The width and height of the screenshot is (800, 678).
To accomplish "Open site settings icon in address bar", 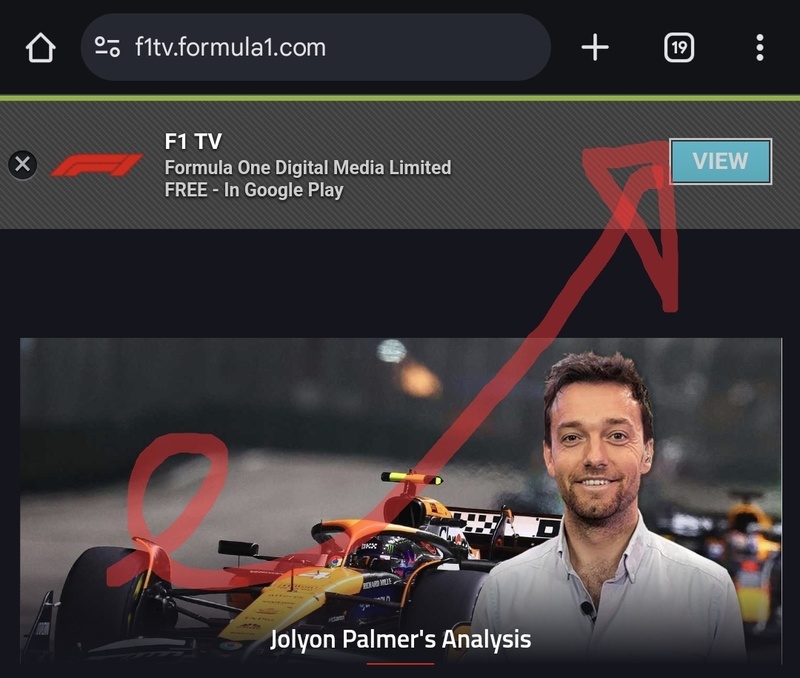I will point(107,47).
